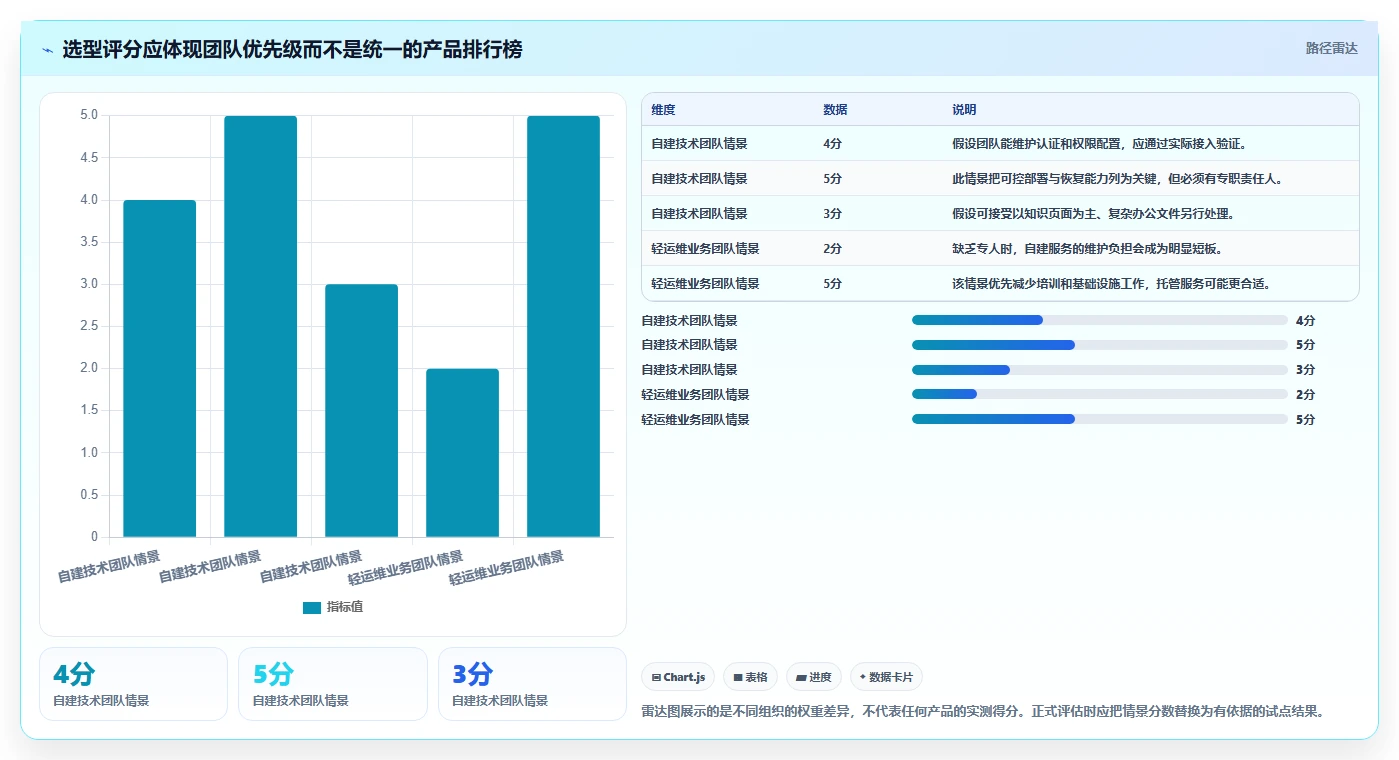Click the 5.0 label on the y-axis
This screenshot has width=1399, height=760.
pos(89,116)
